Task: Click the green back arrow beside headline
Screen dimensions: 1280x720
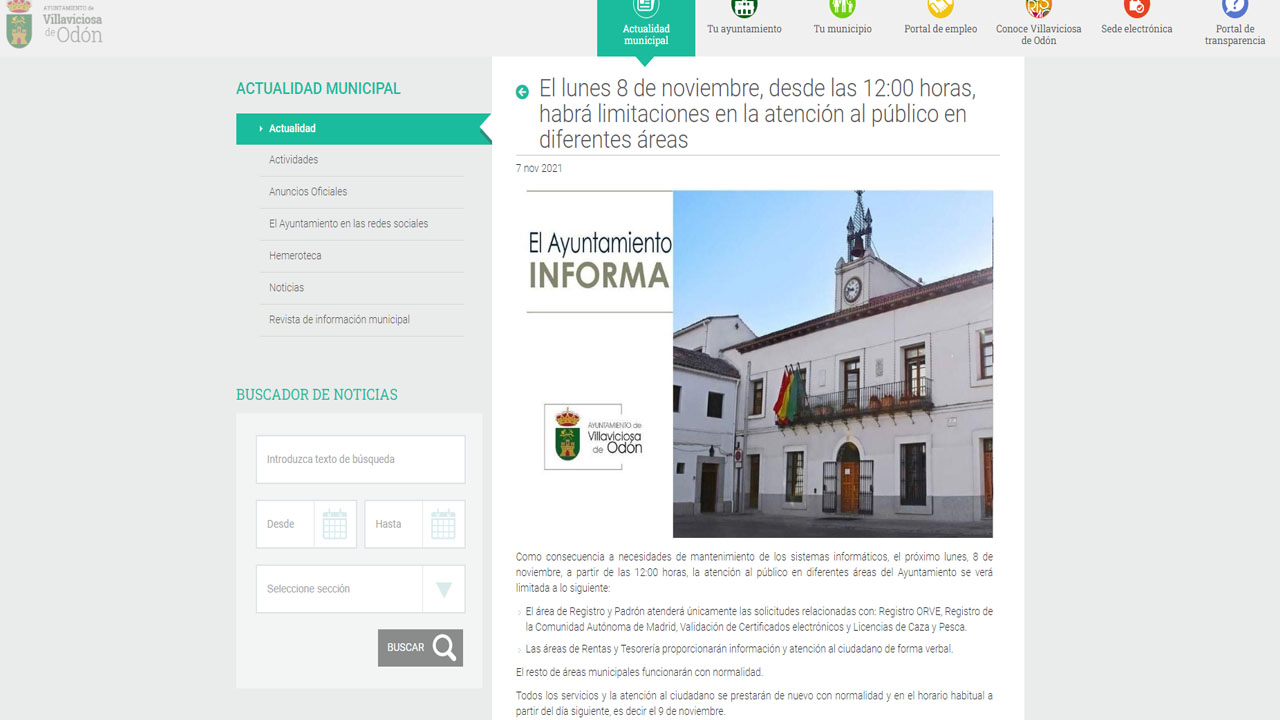Action: point(522,92)
